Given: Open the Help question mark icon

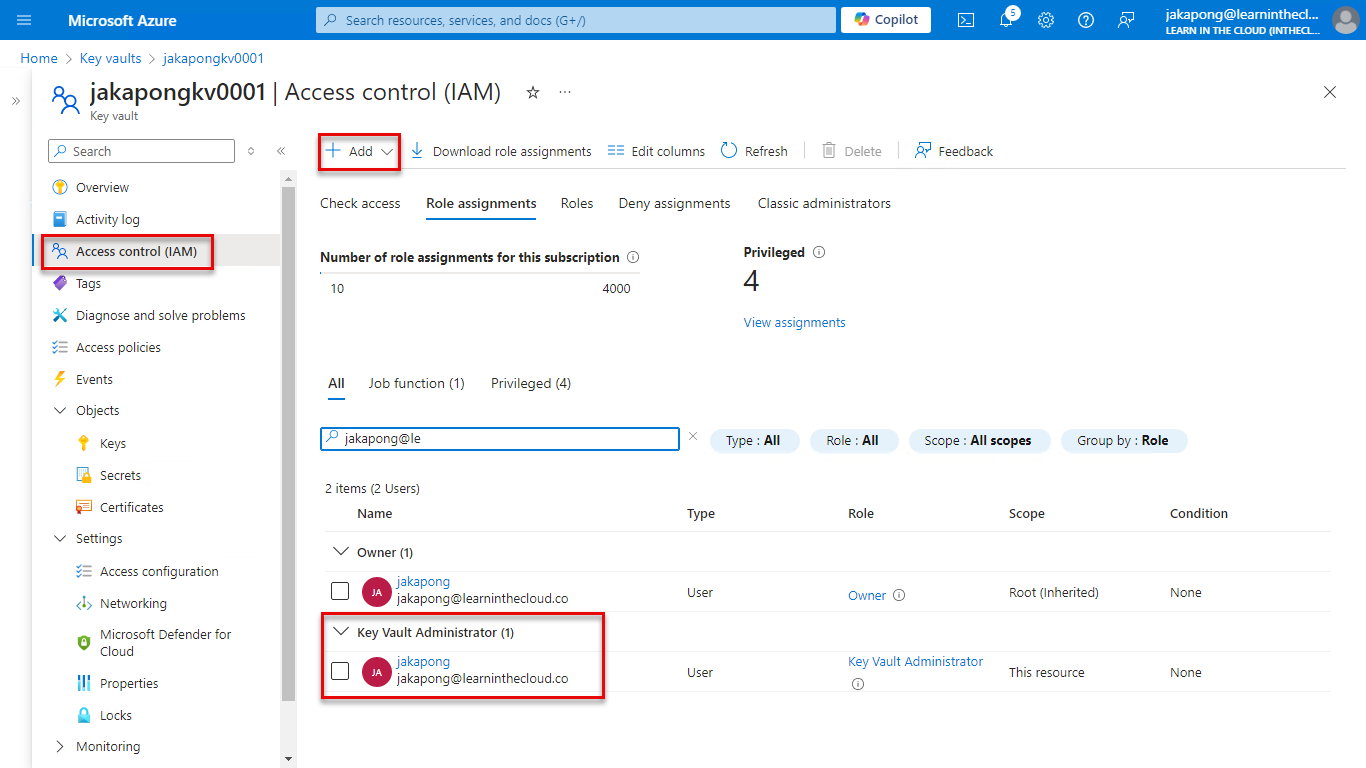Looking at the screenshot, I should 1086,20.
